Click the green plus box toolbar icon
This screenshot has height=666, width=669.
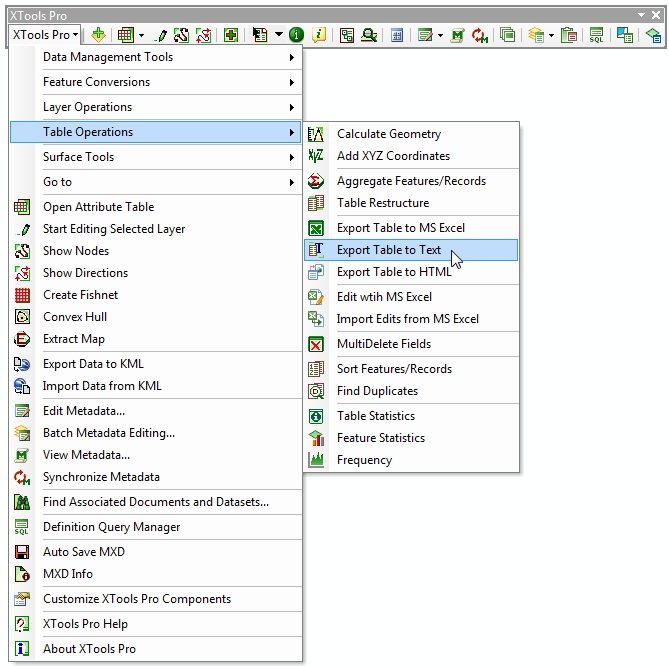pyautogui.click(x=231, y=35)
